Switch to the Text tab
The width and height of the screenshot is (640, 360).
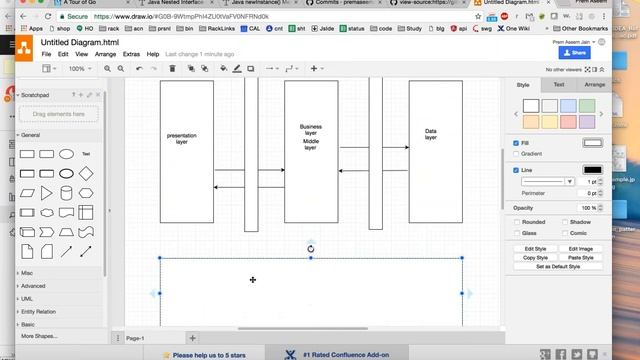click(559, 84)
